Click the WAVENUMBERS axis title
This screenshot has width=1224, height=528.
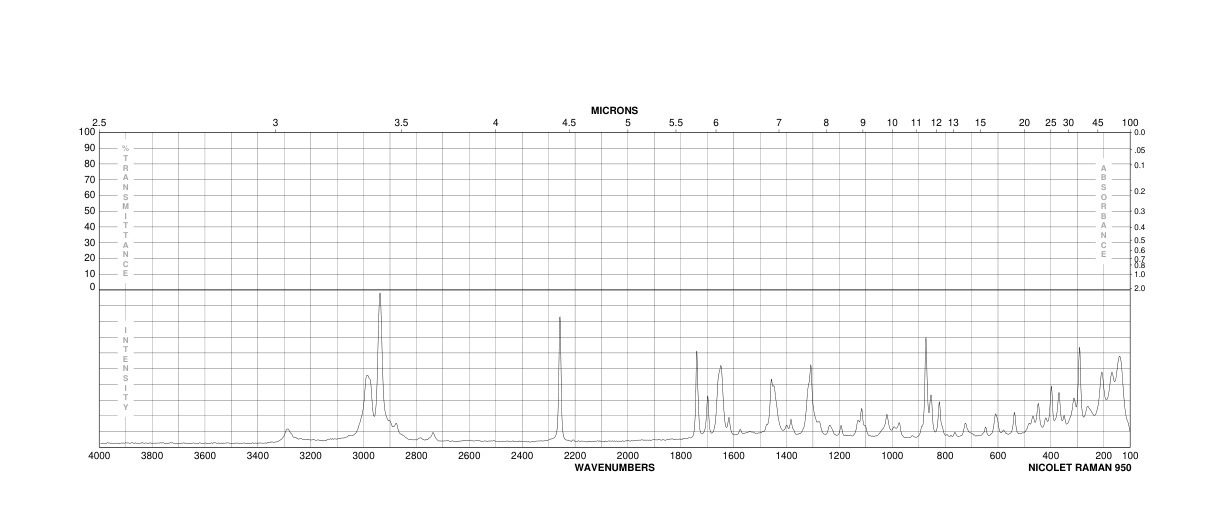coord(615,467)
